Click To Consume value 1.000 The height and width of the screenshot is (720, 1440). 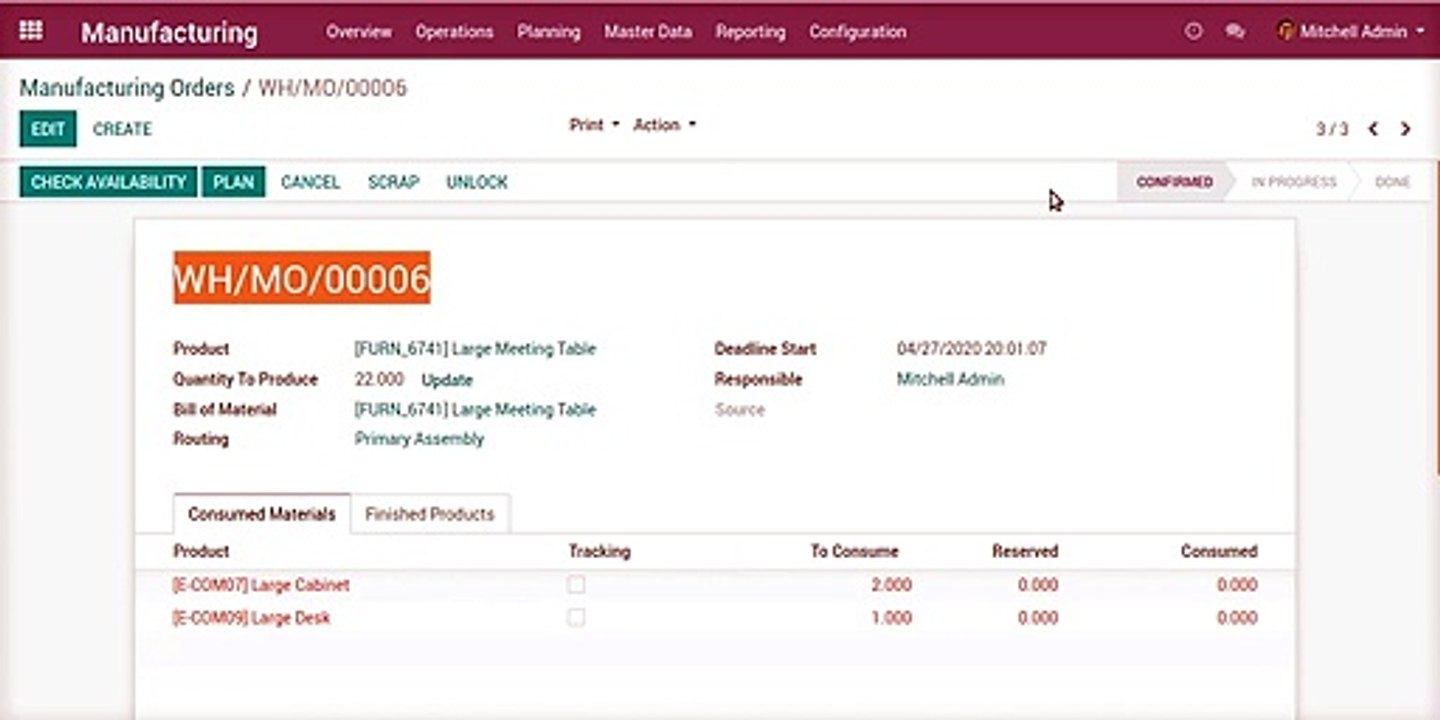[x=891, y=618]
